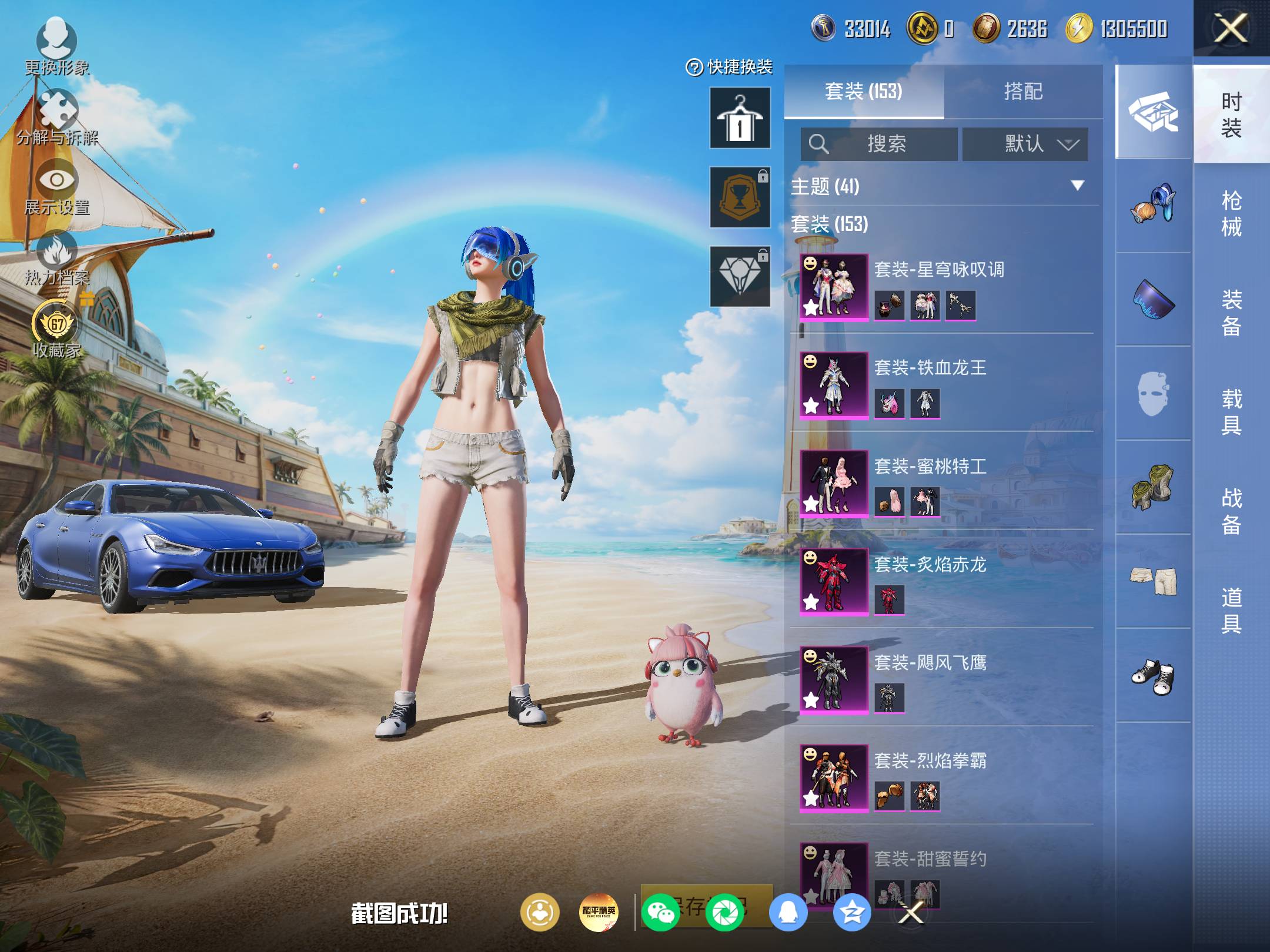Click the 快捷换装 help question mark
The height and width of the screenshot is (952, 1270).
694,68
